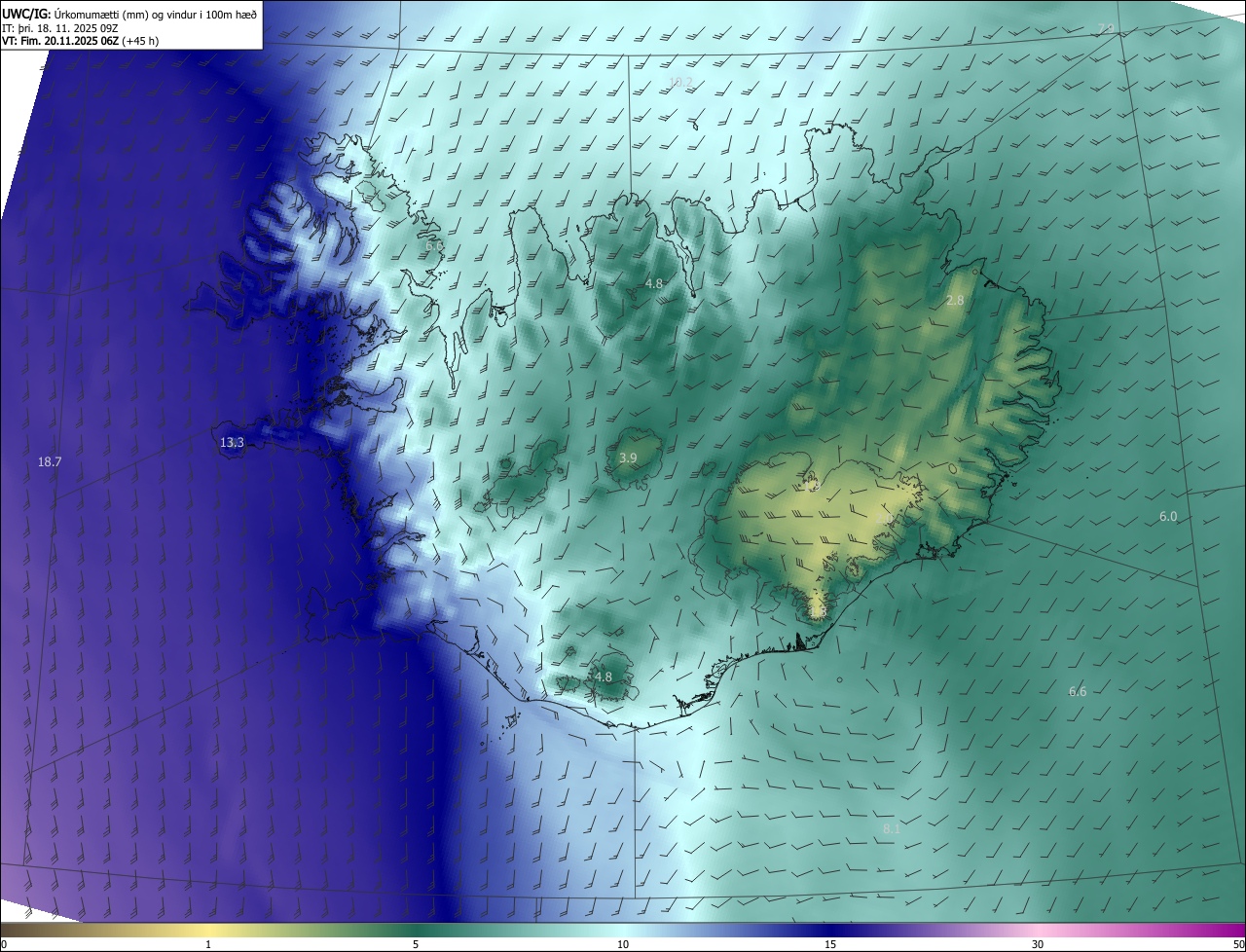Click the 8.1 value label over the sea

(x=892, y=828)
